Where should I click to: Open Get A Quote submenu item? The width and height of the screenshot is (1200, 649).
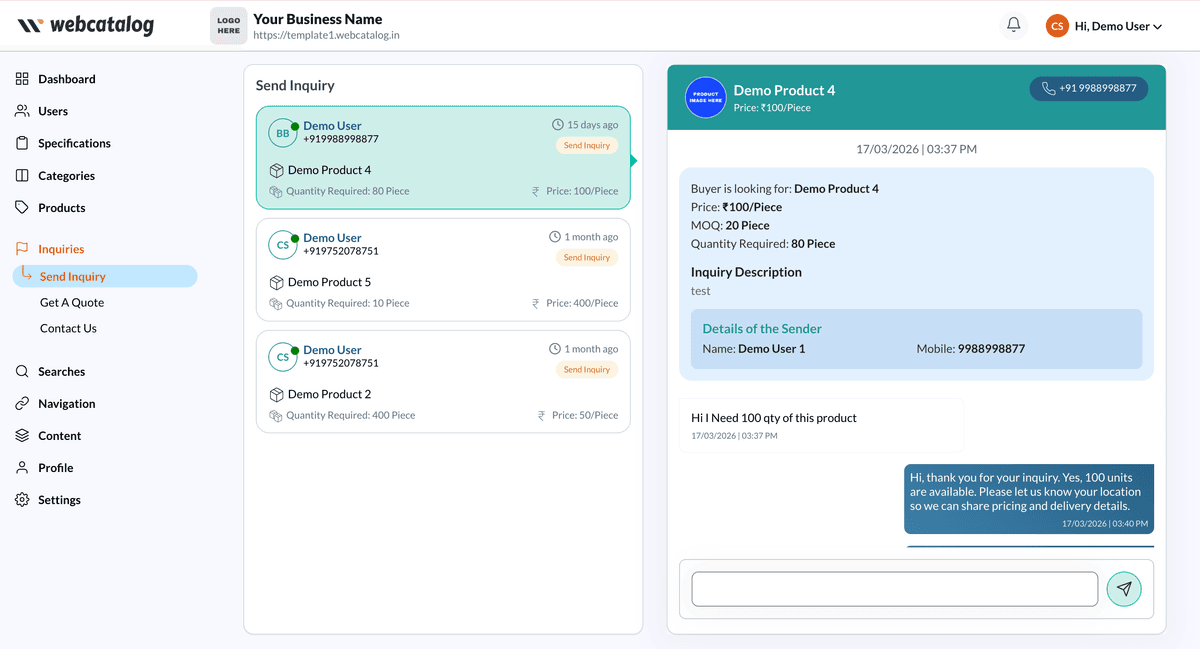tap(72, 302)
